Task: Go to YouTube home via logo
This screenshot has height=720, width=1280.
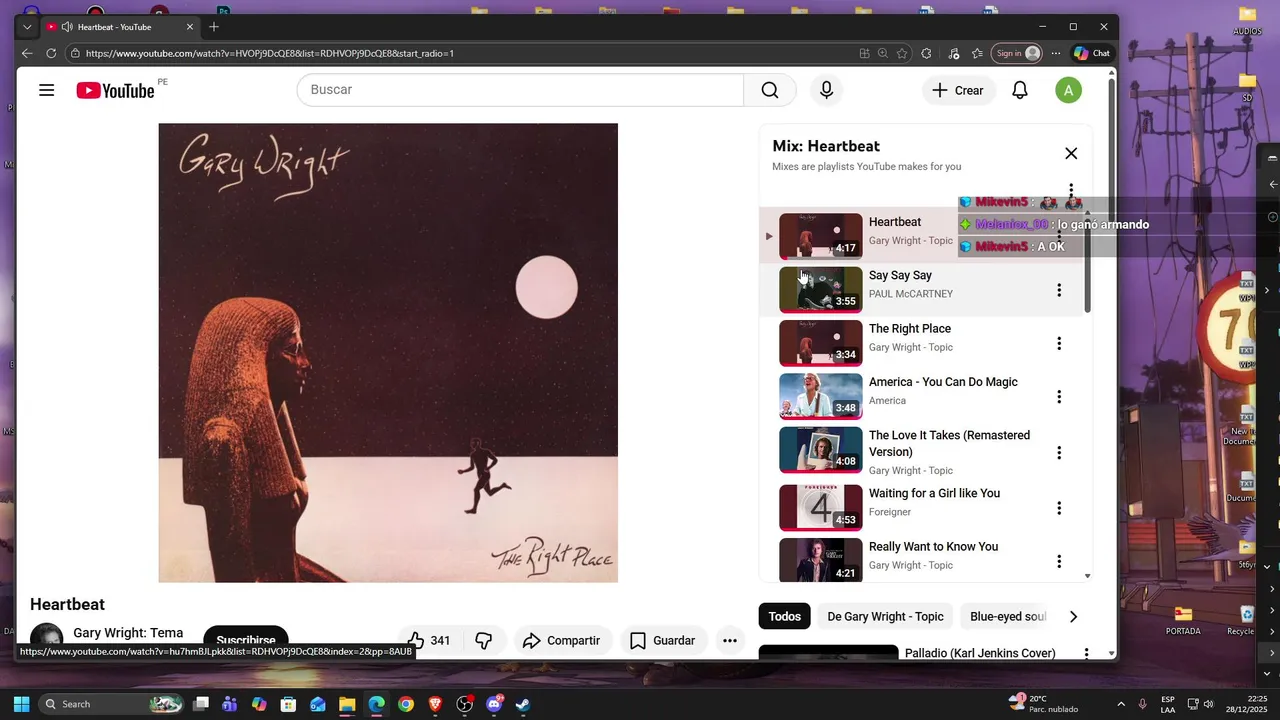Action: pyautogui.click(x=115, y=91)
